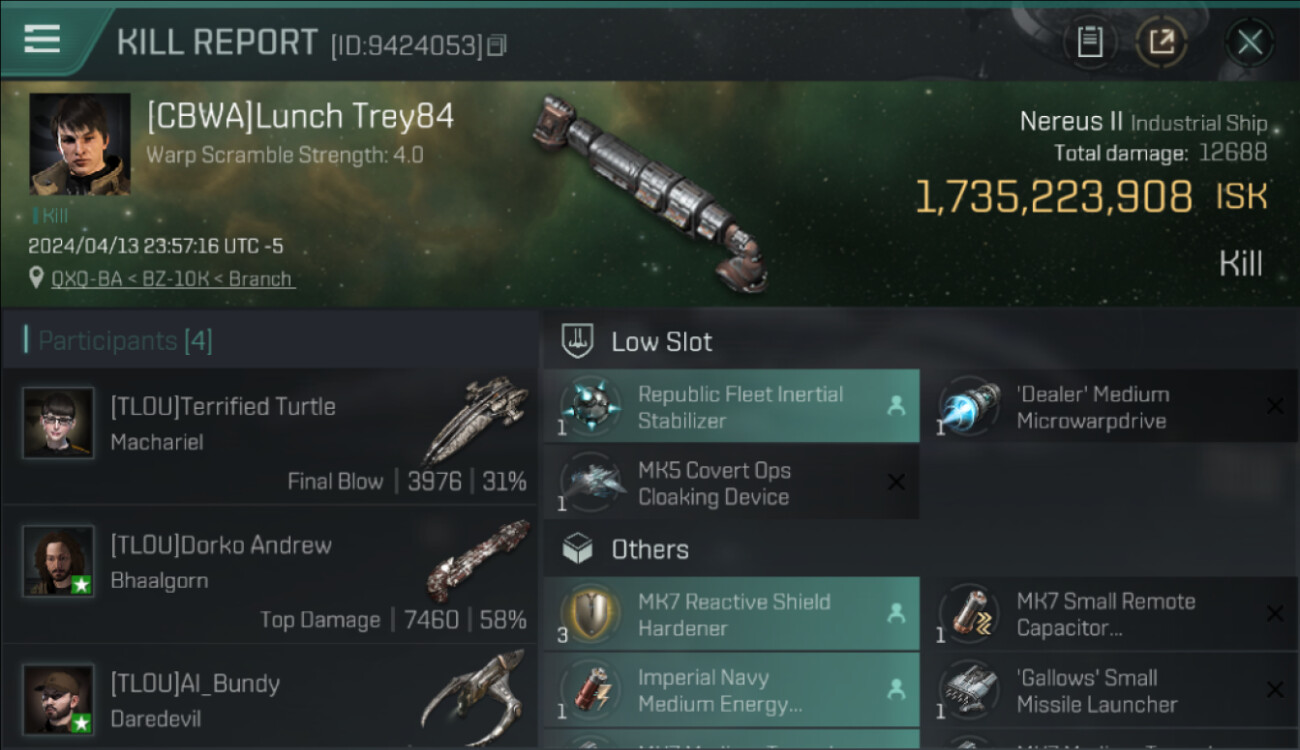Collapse the Others section header

650,549
